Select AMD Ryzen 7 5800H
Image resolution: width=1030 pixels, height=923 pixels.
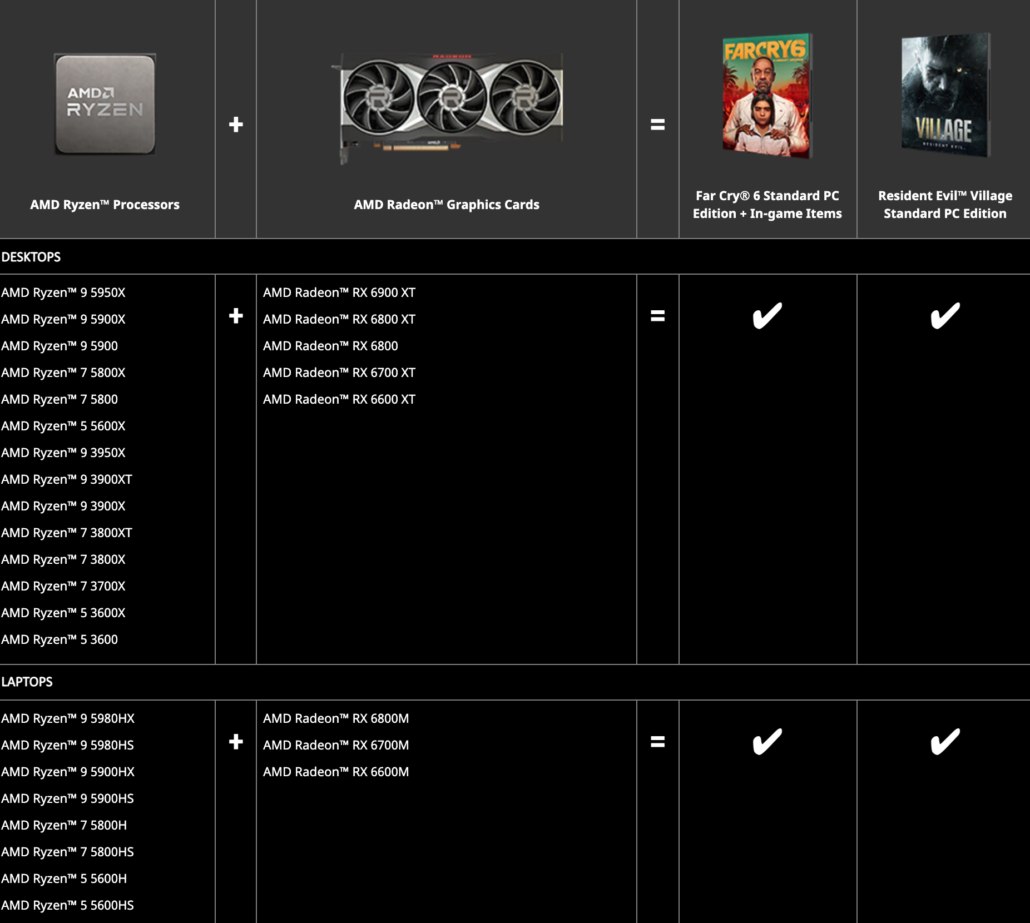pos(64,825)
